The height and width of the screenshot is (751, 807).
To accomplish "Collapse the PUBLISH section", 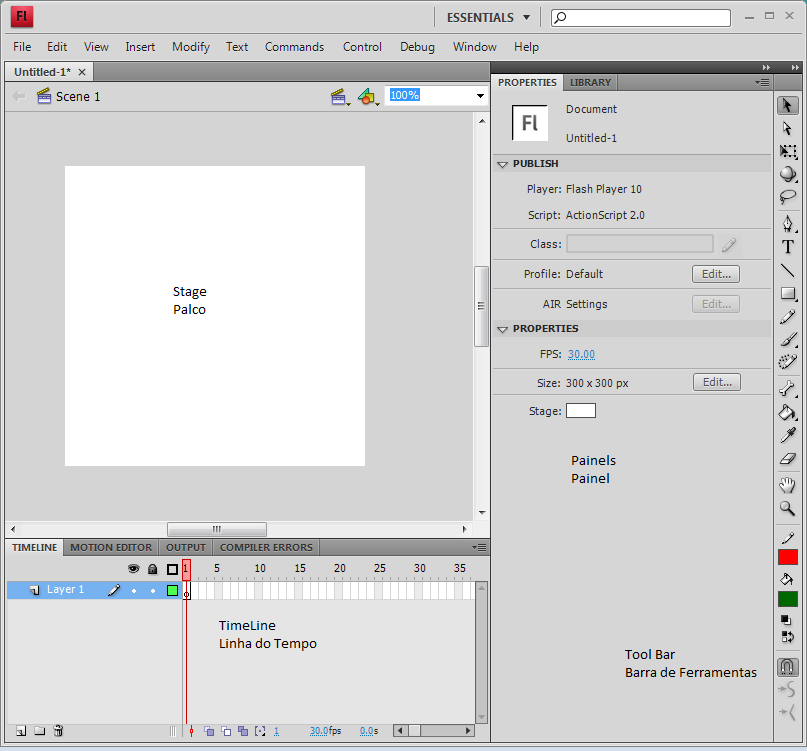I will tap(503, 163).
